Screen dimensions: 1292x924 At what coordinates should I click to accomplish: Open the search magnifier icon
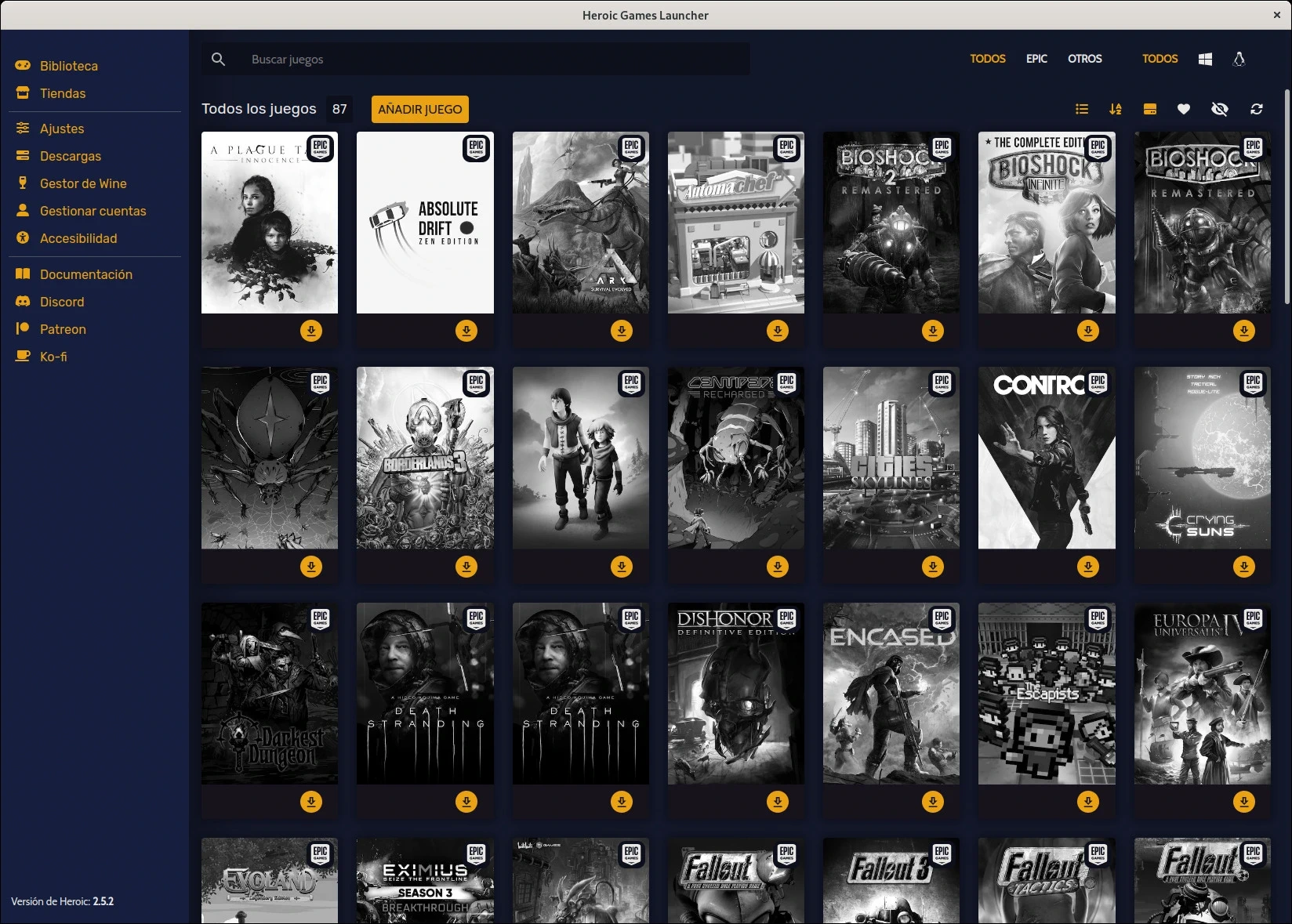pos(219,59)
